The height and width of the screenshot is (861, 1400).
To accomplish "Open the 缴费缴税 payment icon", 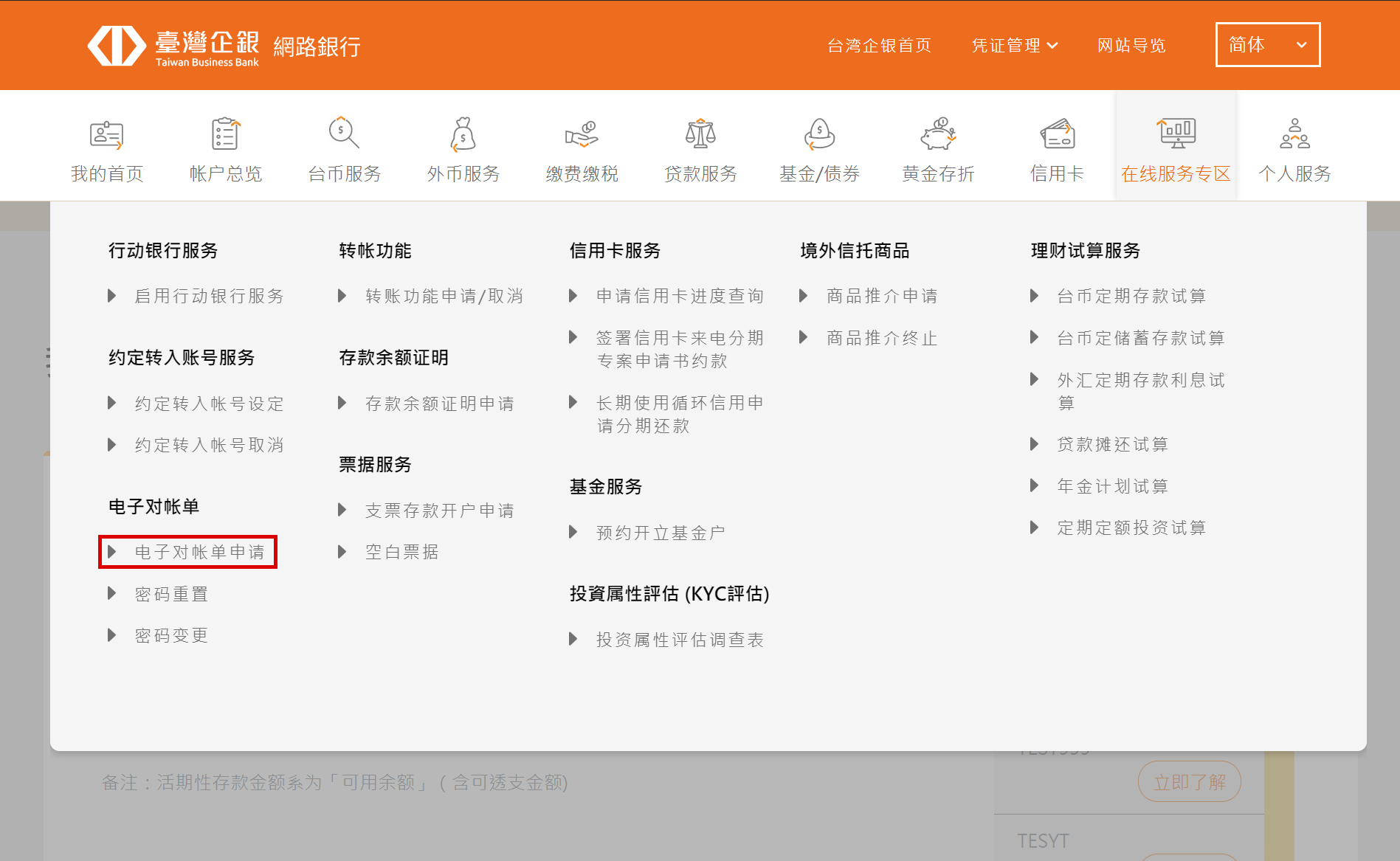I will 582,134.
